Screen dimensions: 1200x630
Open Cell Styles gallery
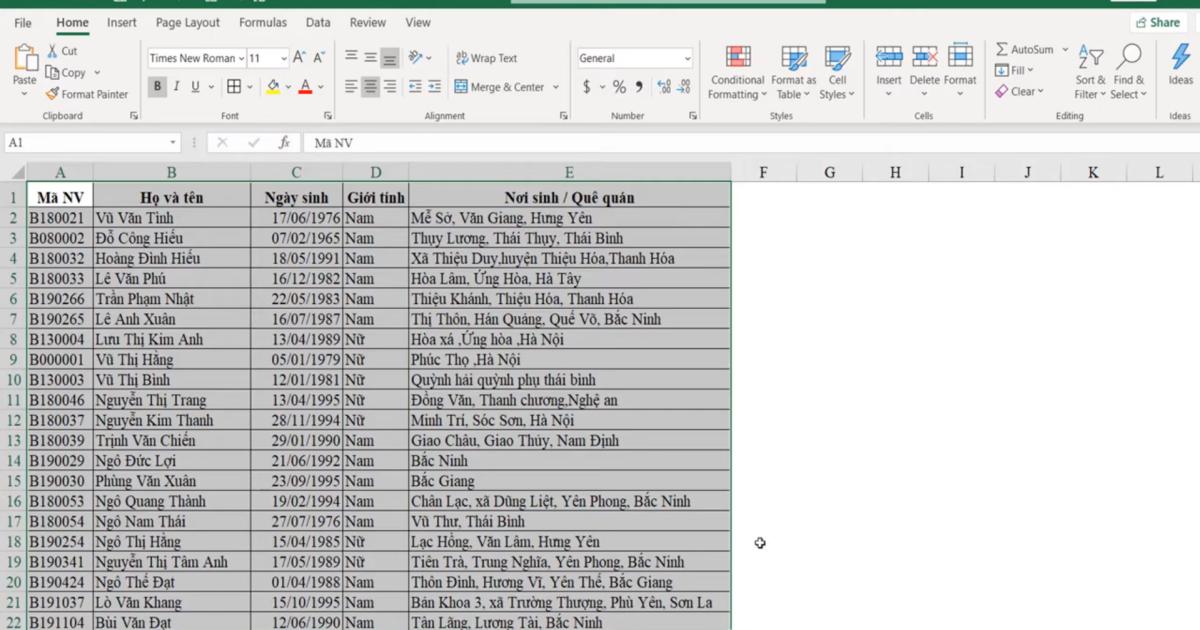coord(837,72)
